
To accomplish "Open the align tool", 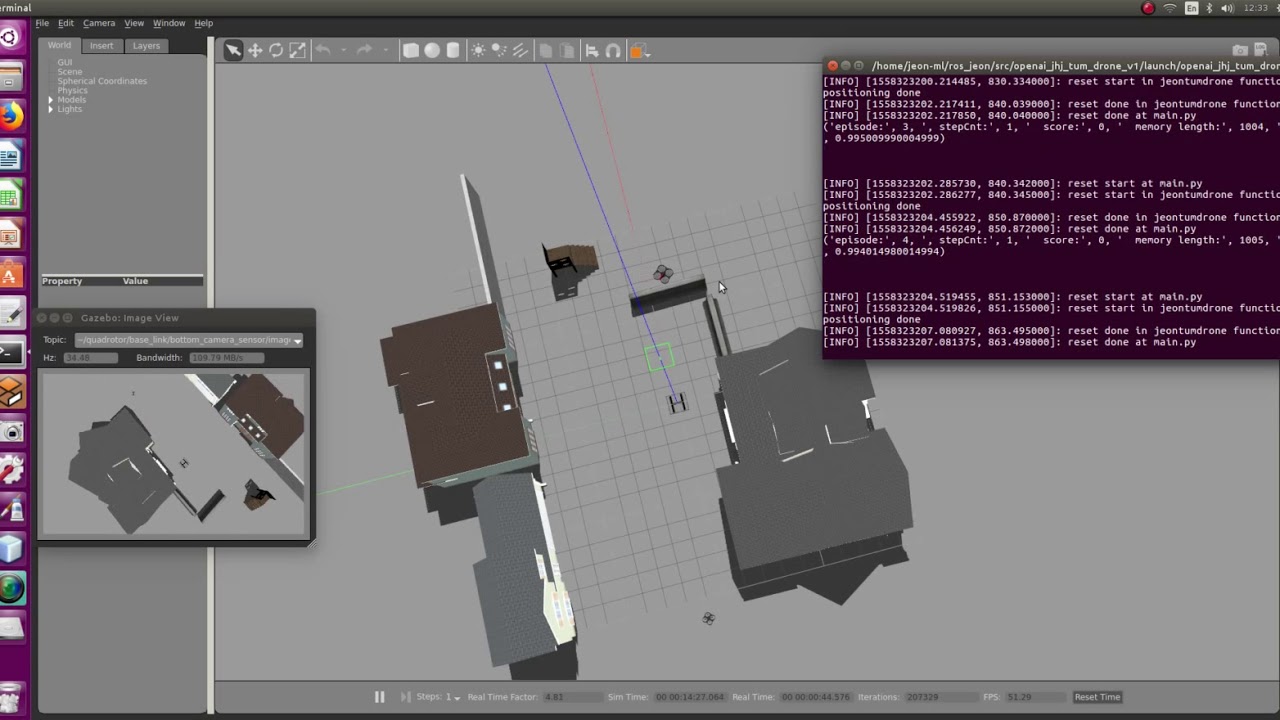I will pyautogui.click(x=591, y=51).
